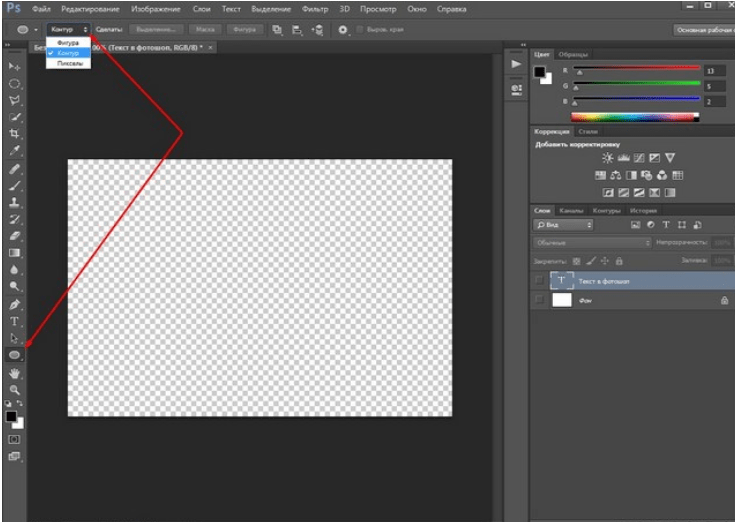
Task: Switch to the Каналы tab
Action: pos(571,211)
